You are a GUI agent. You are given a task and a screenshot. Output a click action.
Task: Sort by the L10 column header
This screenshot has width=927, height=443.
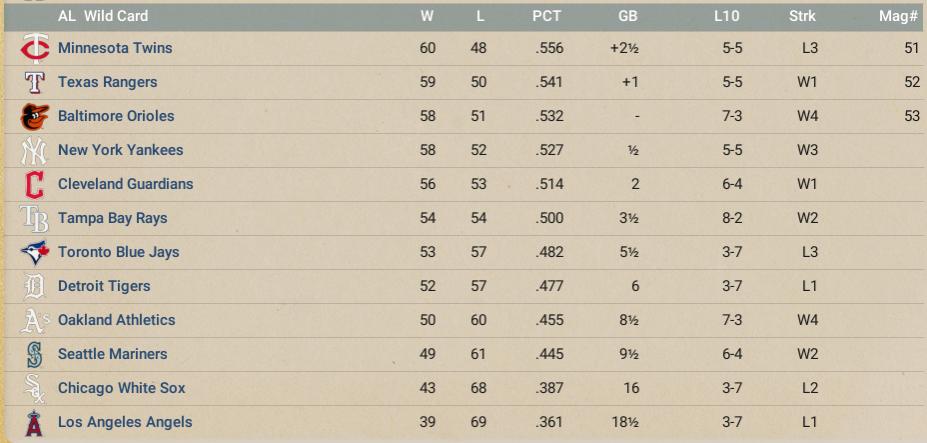[x=728, y=16]
